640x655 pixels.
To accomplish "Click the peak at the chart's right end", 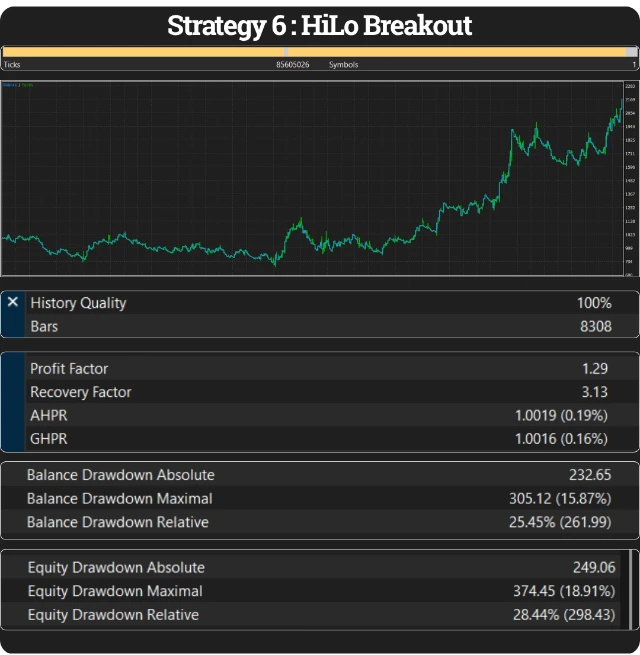I will (619, 103).
